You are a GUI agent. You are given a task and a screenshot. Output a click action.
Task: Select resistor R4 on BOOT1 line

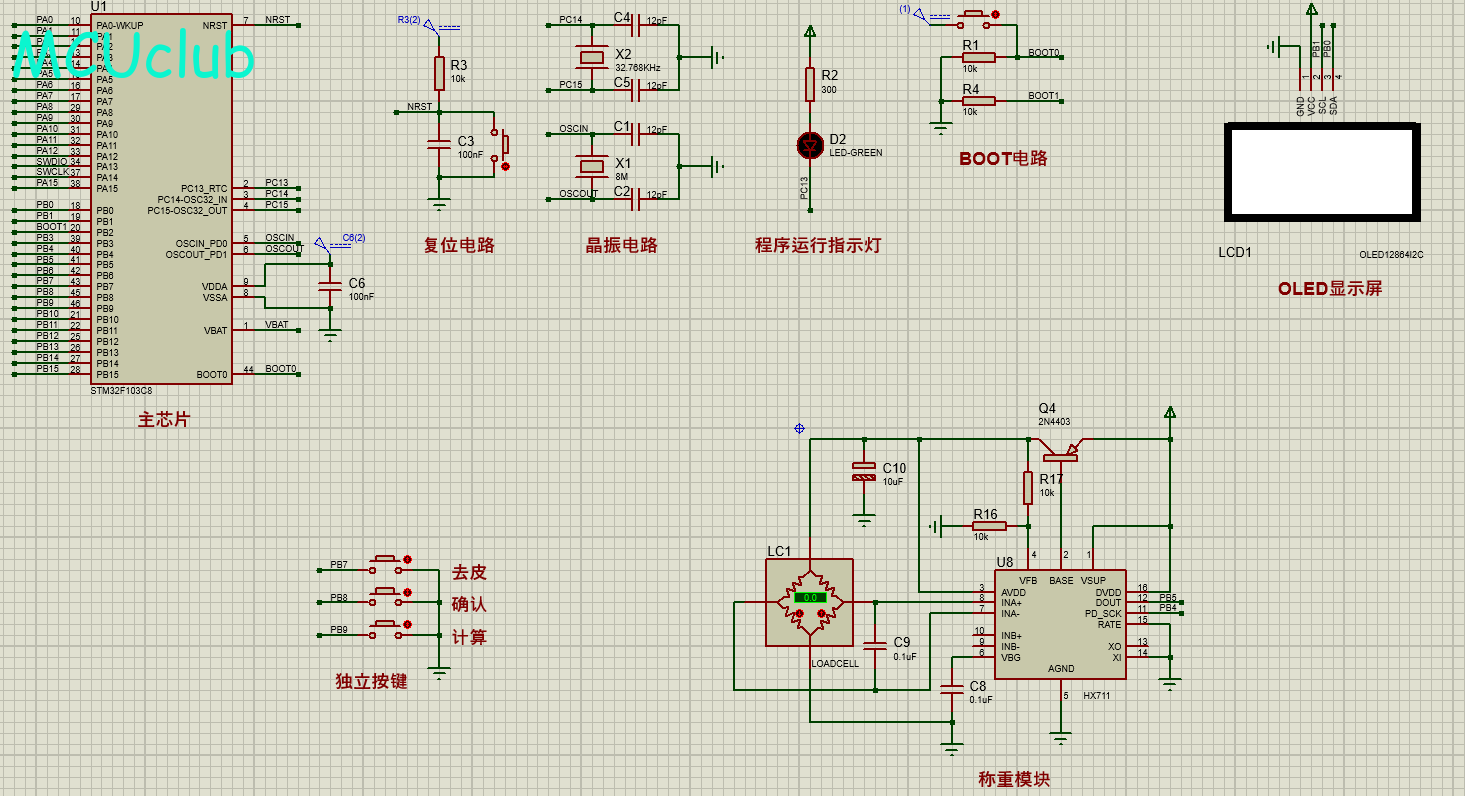click(978, 100)
